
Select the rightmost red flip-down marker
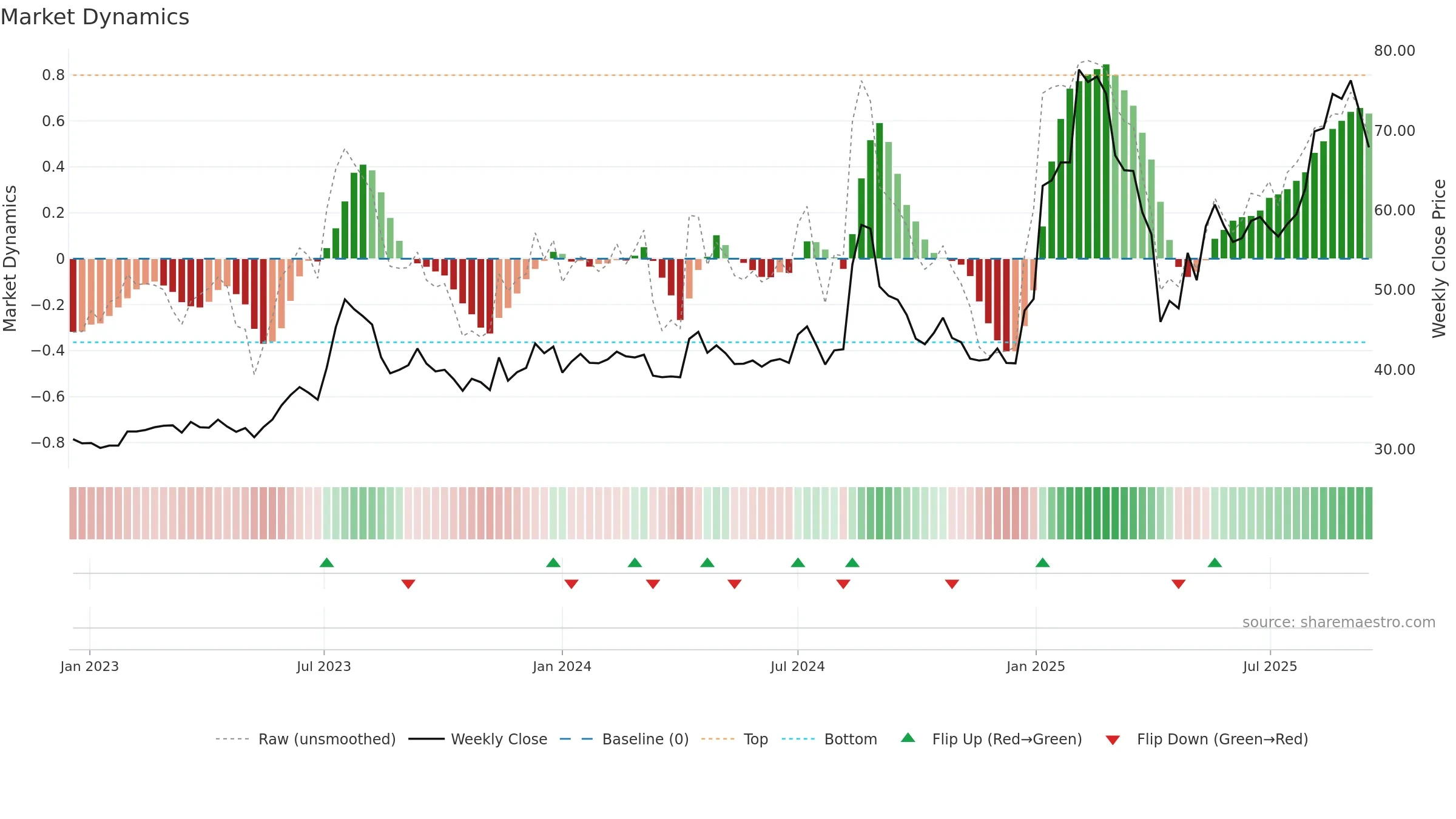coord(1179,584)
